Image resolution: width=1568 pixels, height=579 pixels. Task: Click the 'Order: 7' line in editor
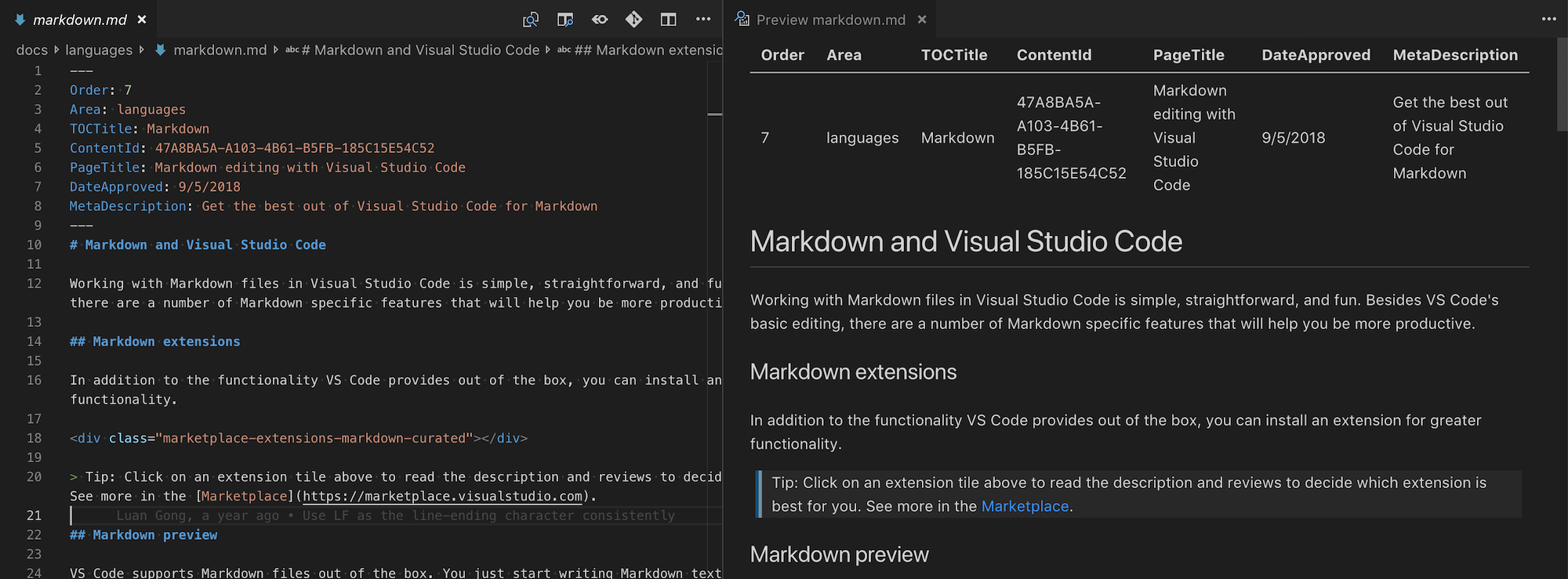(x=100, y=90)
